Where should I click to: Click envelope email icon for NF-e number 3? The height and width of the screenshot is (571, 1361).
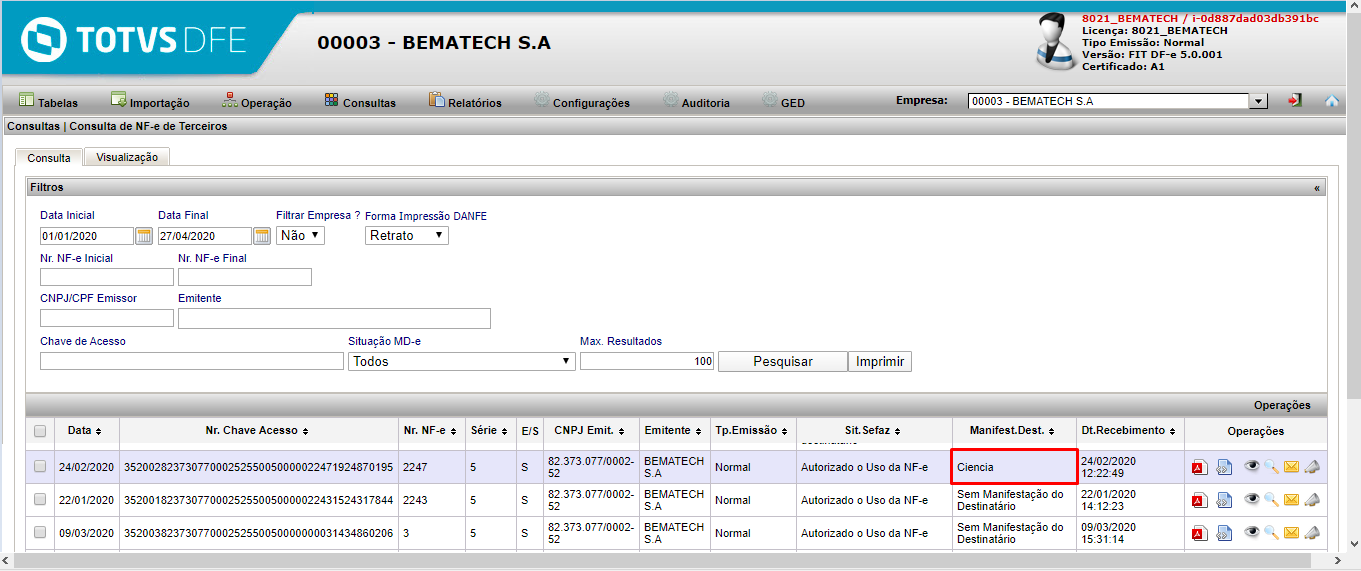pos(1291,532)
